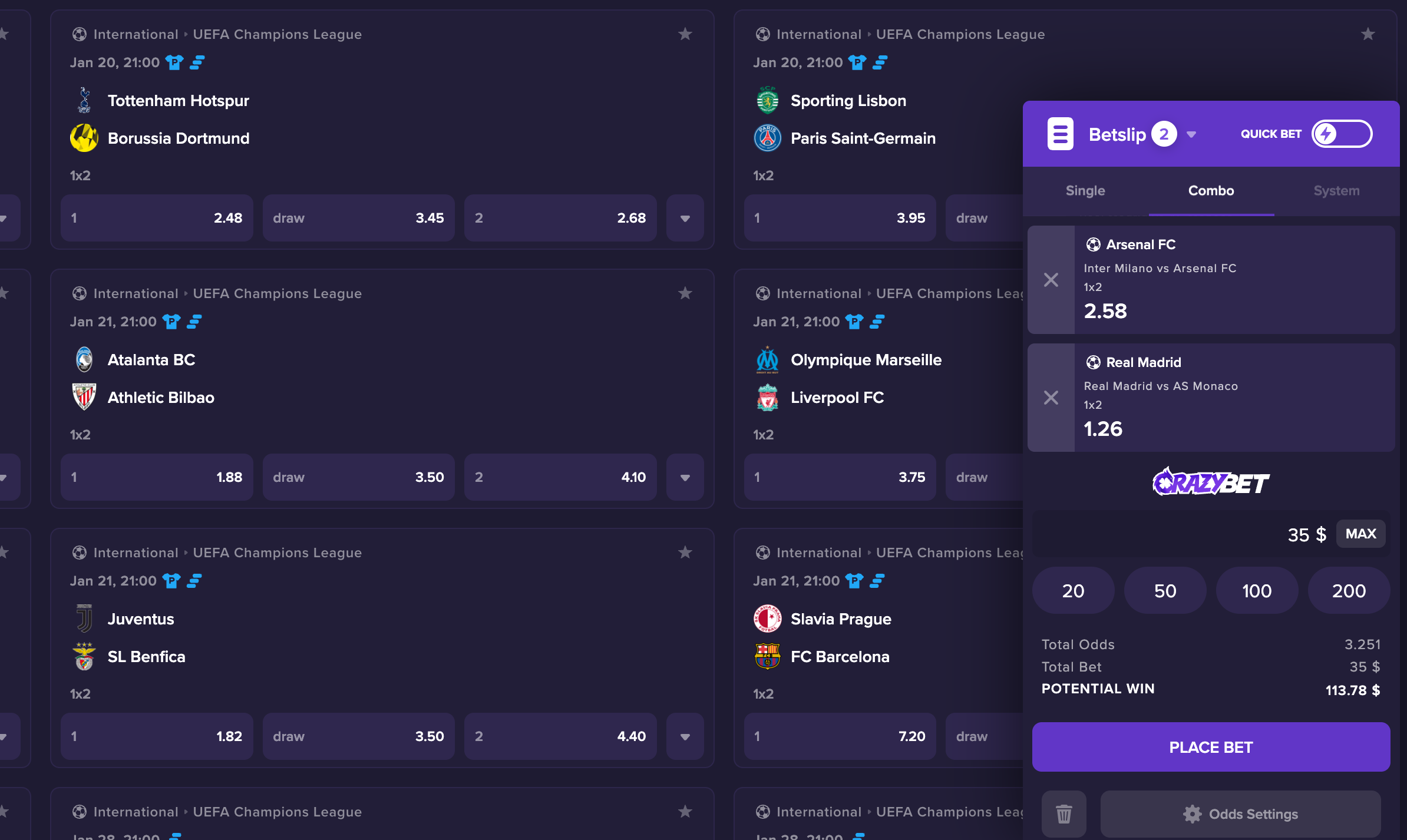
Task: Switch to the Single bet tab
Action: (x=1085, y=191)
